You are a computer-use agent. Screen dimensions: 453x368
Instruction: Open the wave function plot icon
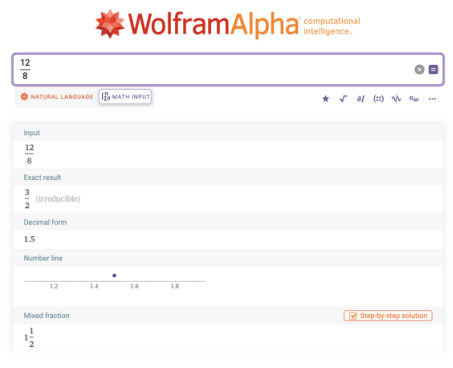coord(396,99)
